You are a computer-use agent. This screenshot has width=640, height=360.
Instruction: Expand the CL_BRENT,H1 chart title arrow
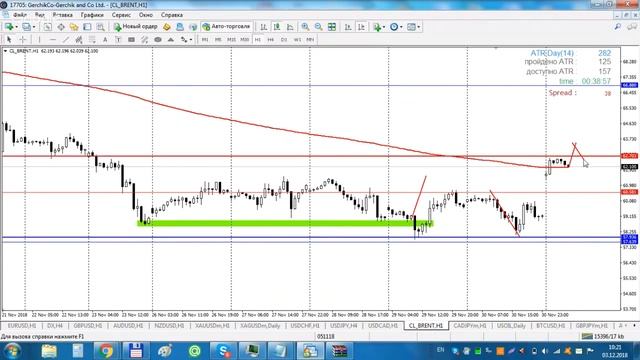(5, 51)
